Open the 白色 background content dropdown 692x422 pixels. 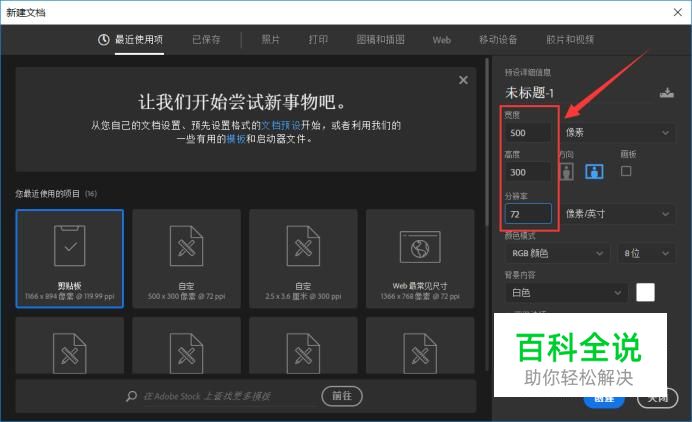click(566, 293)
